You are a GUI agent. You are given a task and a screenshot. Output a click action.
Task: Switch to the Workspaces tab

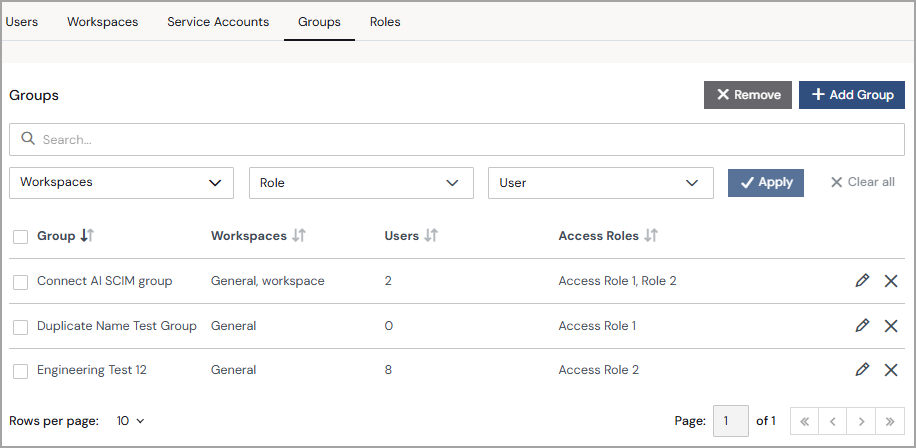(103, 22)
